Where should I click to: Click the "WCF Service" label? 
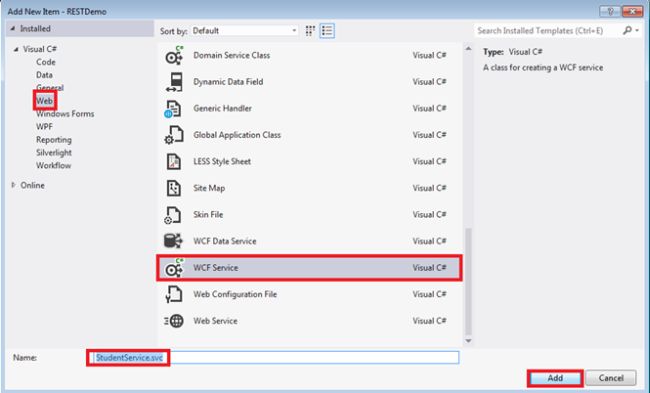pyautogui.click(x=216, y=268)
